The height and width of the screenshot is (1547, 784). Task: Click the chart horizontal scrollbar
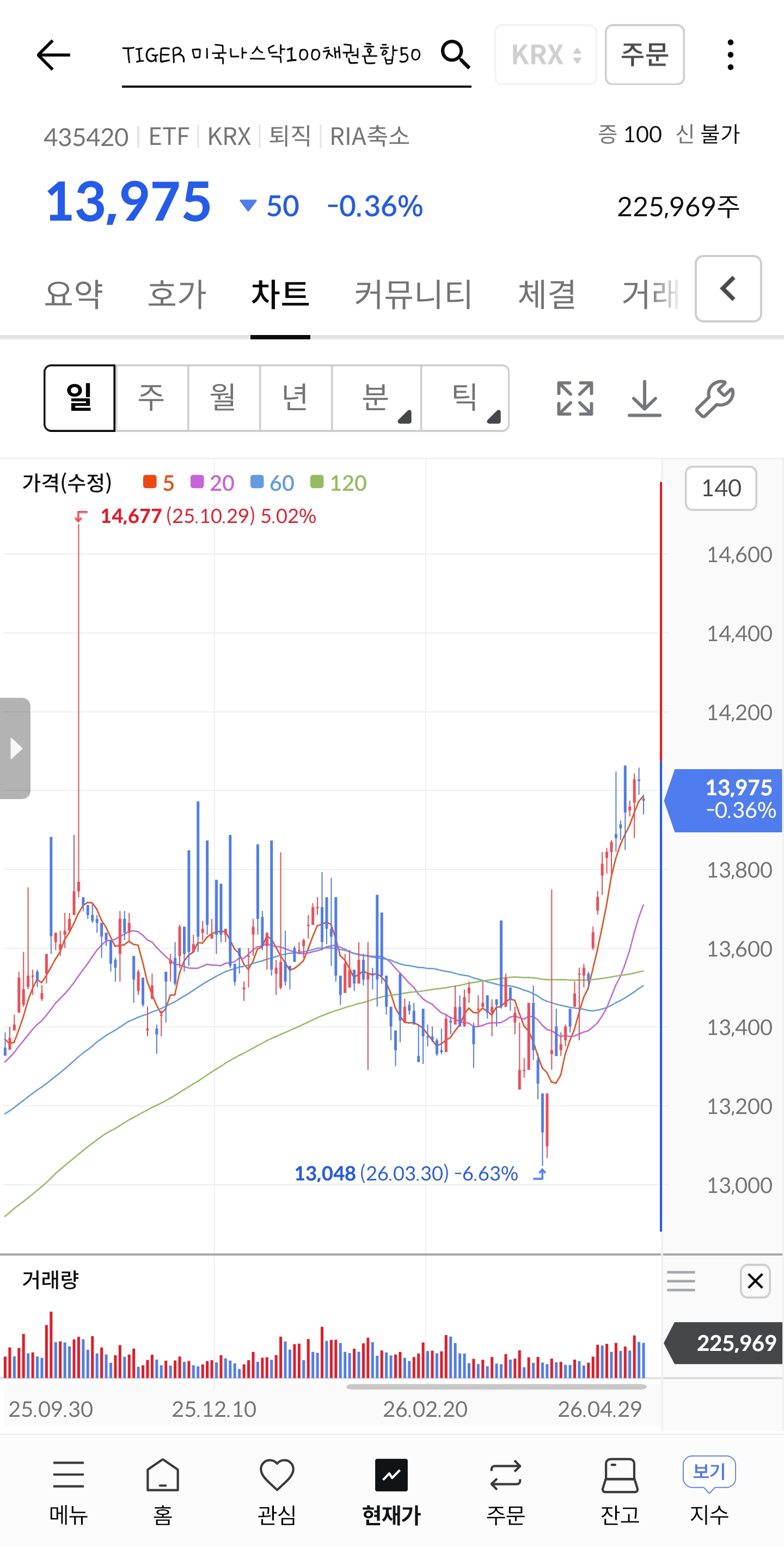pos(496,1387)
